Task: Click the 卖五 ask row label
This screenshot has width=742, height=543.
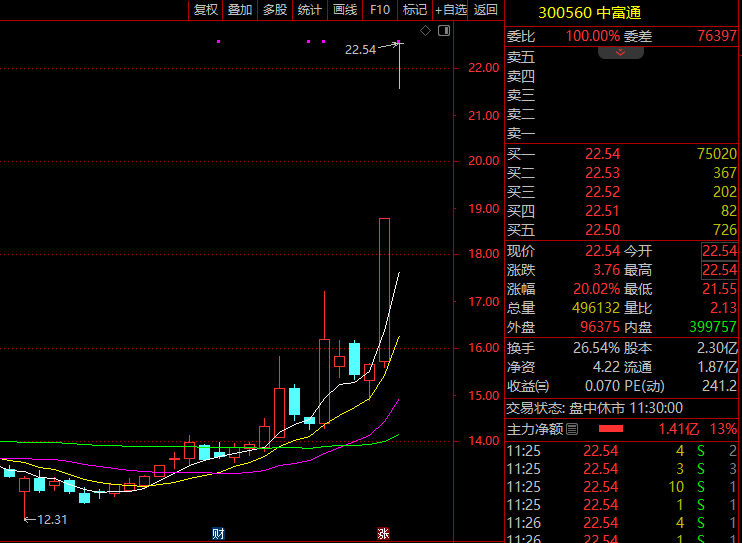Action: [x=521, y=57]
